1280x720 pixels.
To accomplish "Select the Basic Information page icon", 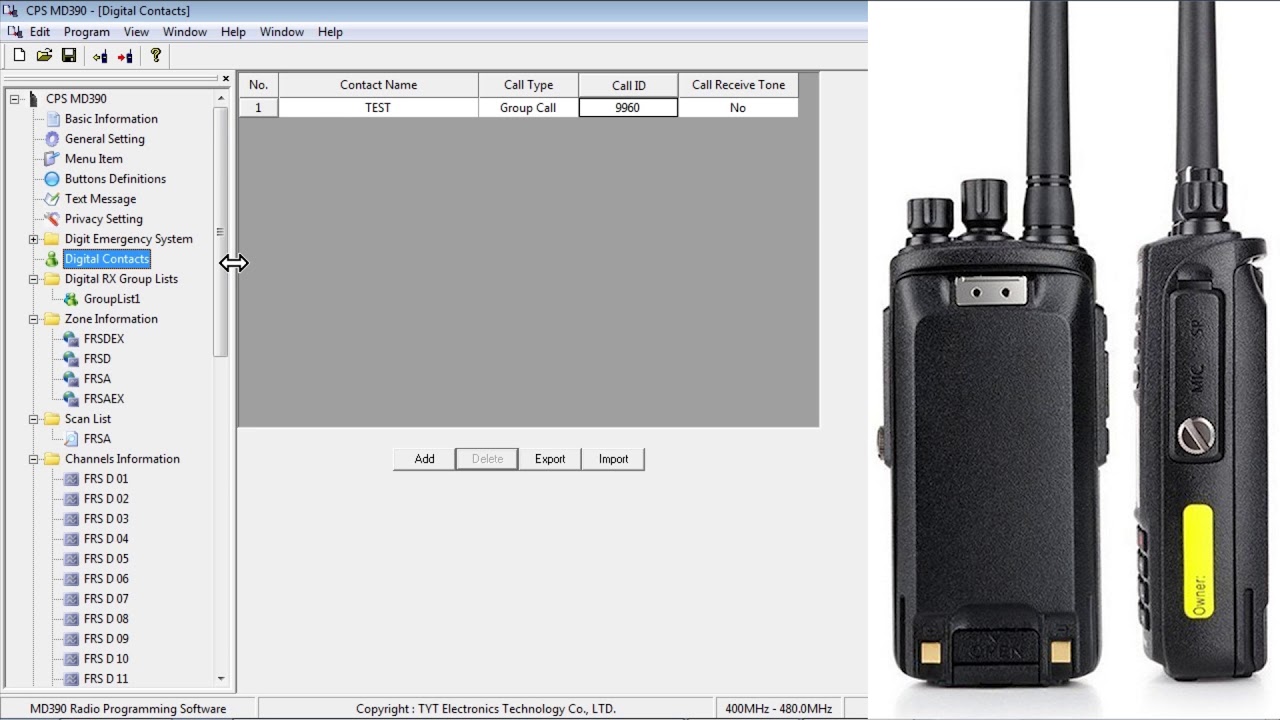I will [52, 119].
